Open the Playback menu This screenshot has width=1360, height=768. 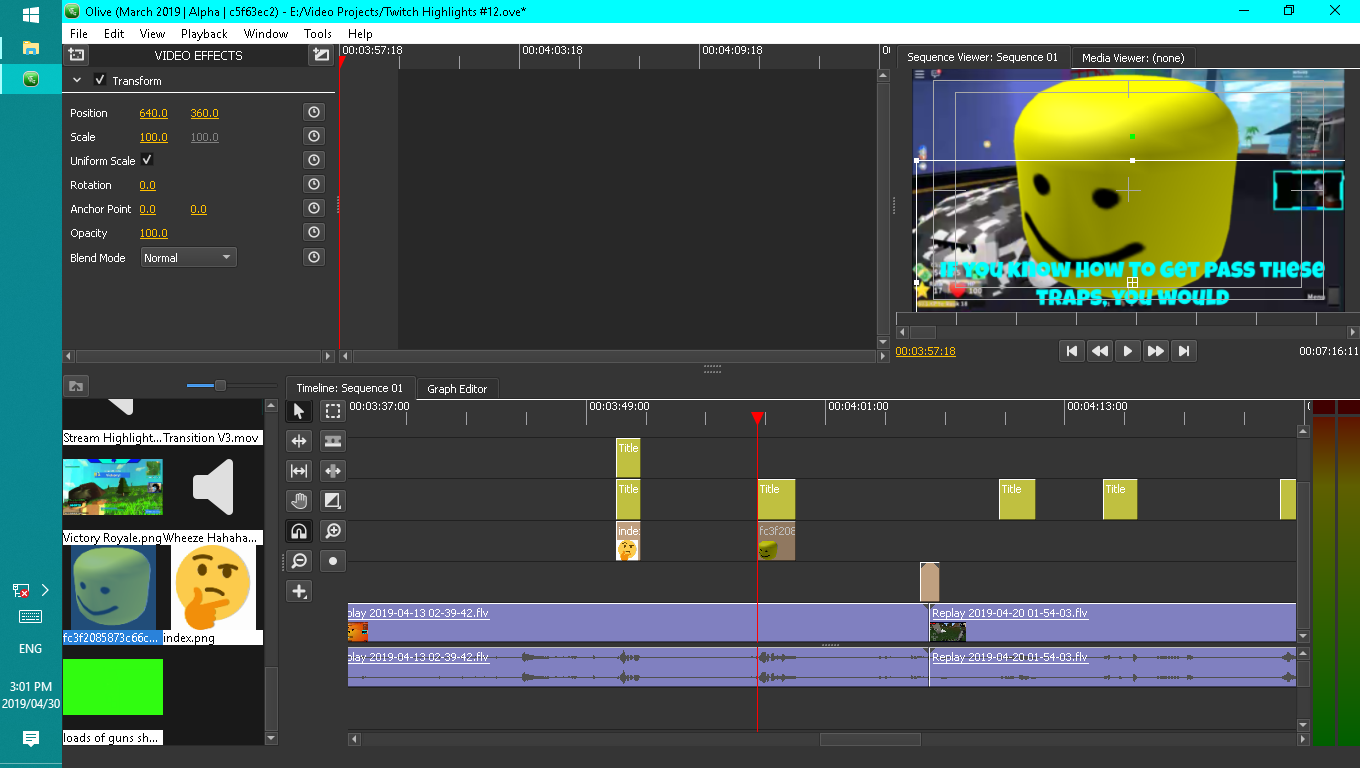(x=204, y=33)
